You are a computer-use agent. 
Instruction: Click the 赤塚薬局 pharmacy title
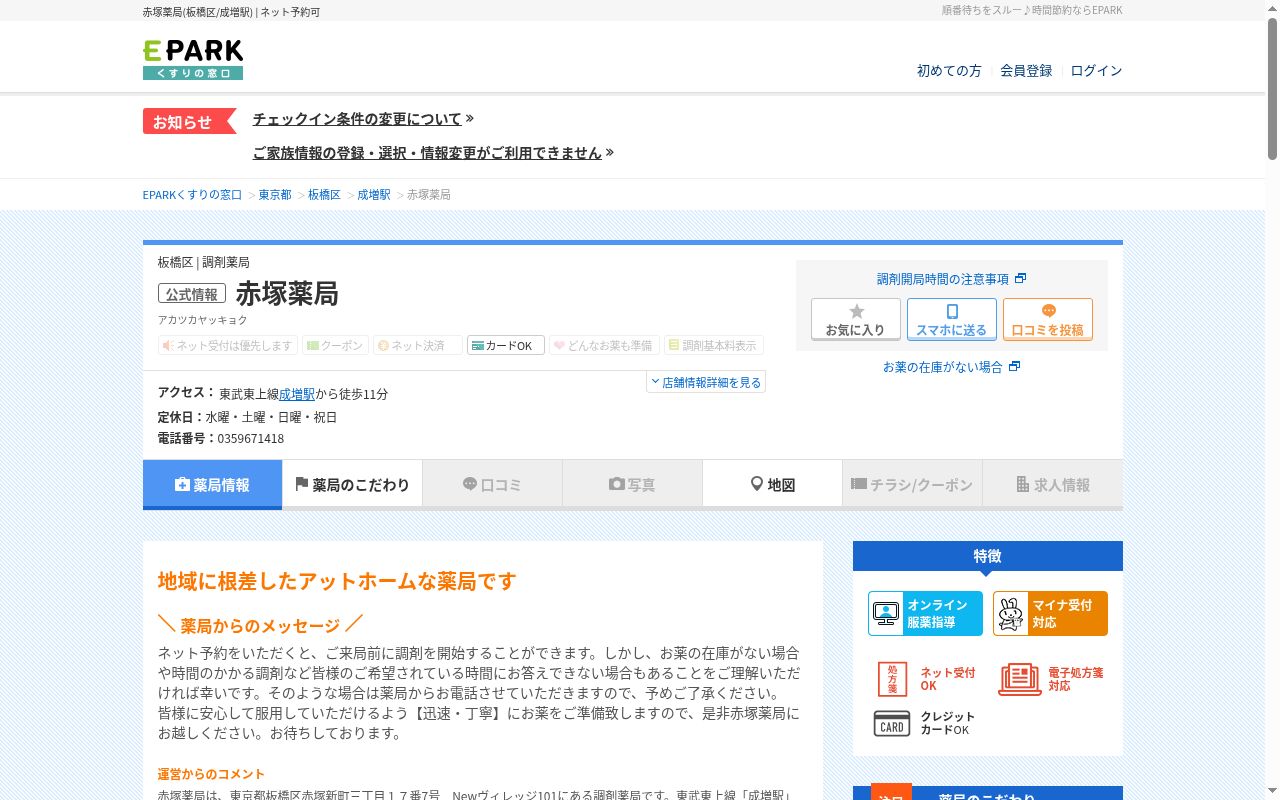coord(287,294)
